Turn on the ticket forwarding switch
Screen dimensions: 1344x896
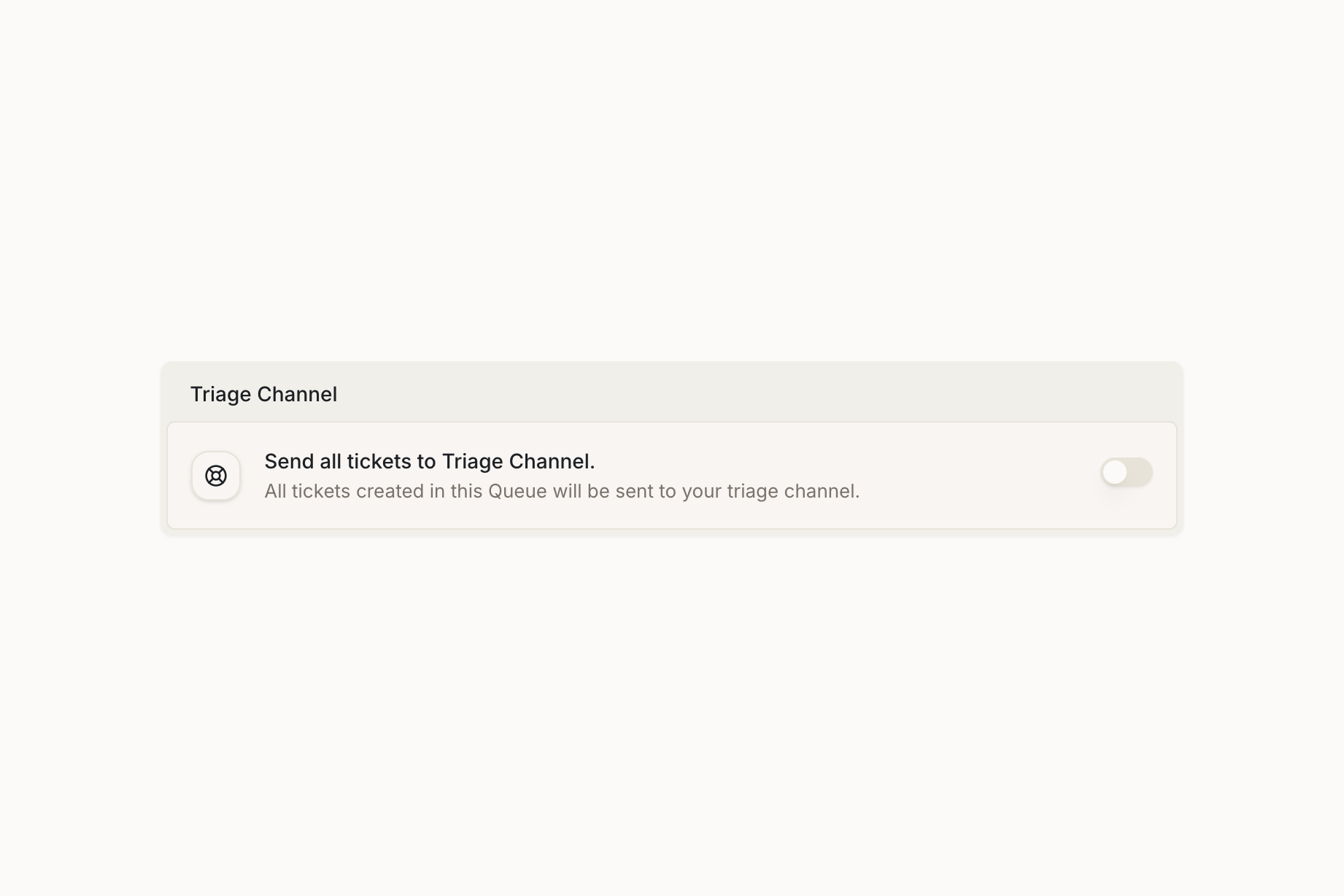1126,472
